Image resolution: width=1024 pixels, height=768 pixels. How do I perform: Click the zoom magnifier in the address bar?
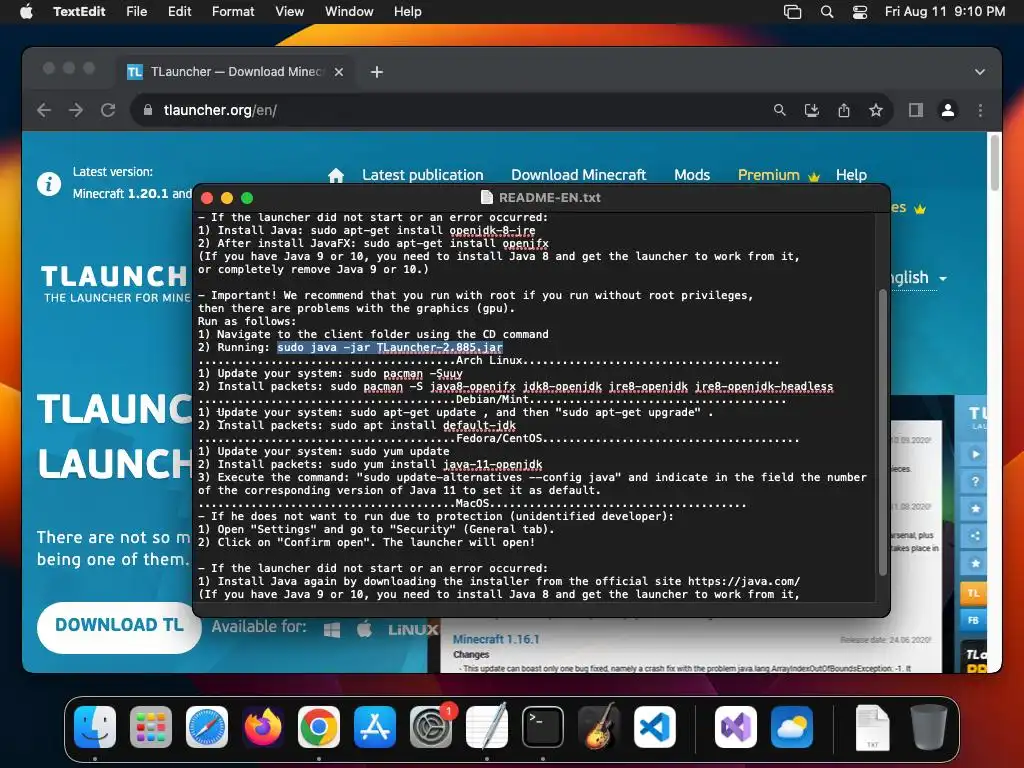tap(779, 110)
